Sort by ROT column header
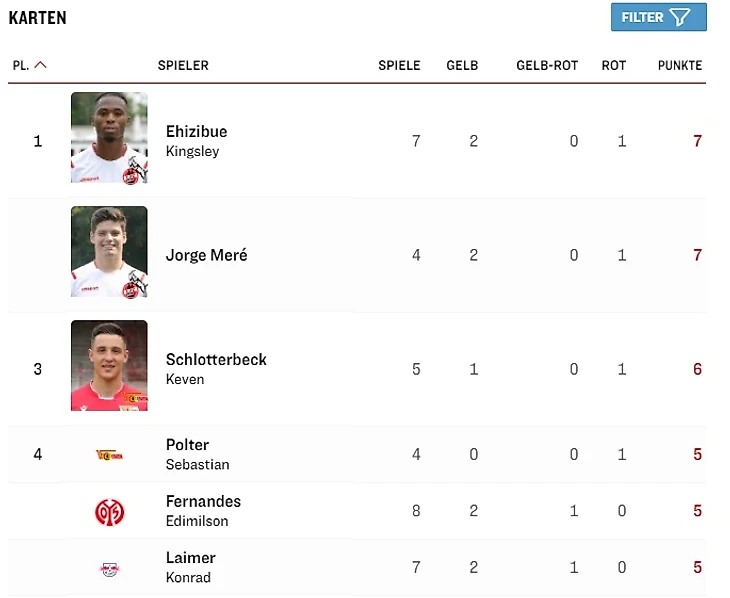Screen dimensions: 730x598 614,65
